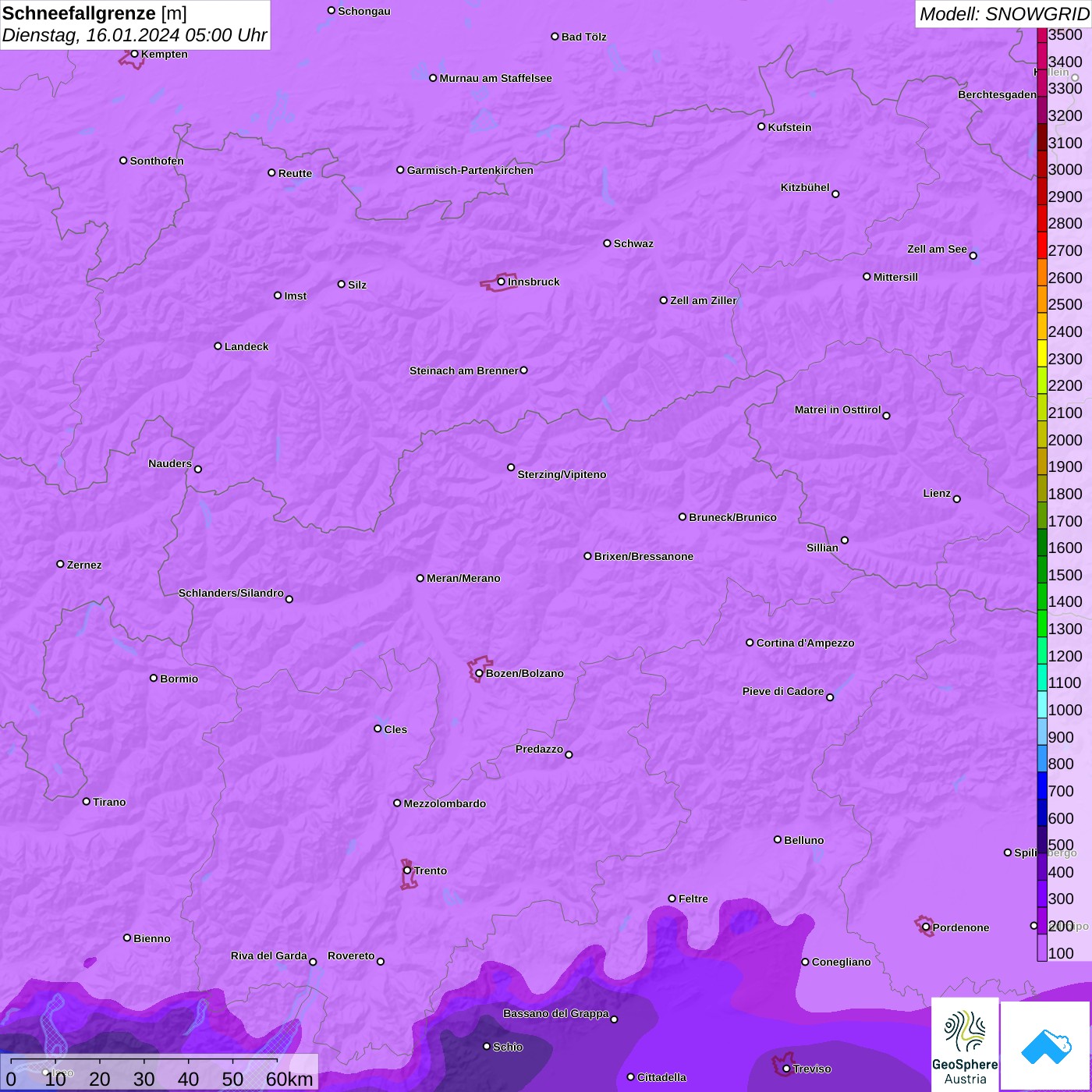Click the Bozen/Bolzano city label
This screenshot has width=1092, height=1092.
tap(525, 673)
